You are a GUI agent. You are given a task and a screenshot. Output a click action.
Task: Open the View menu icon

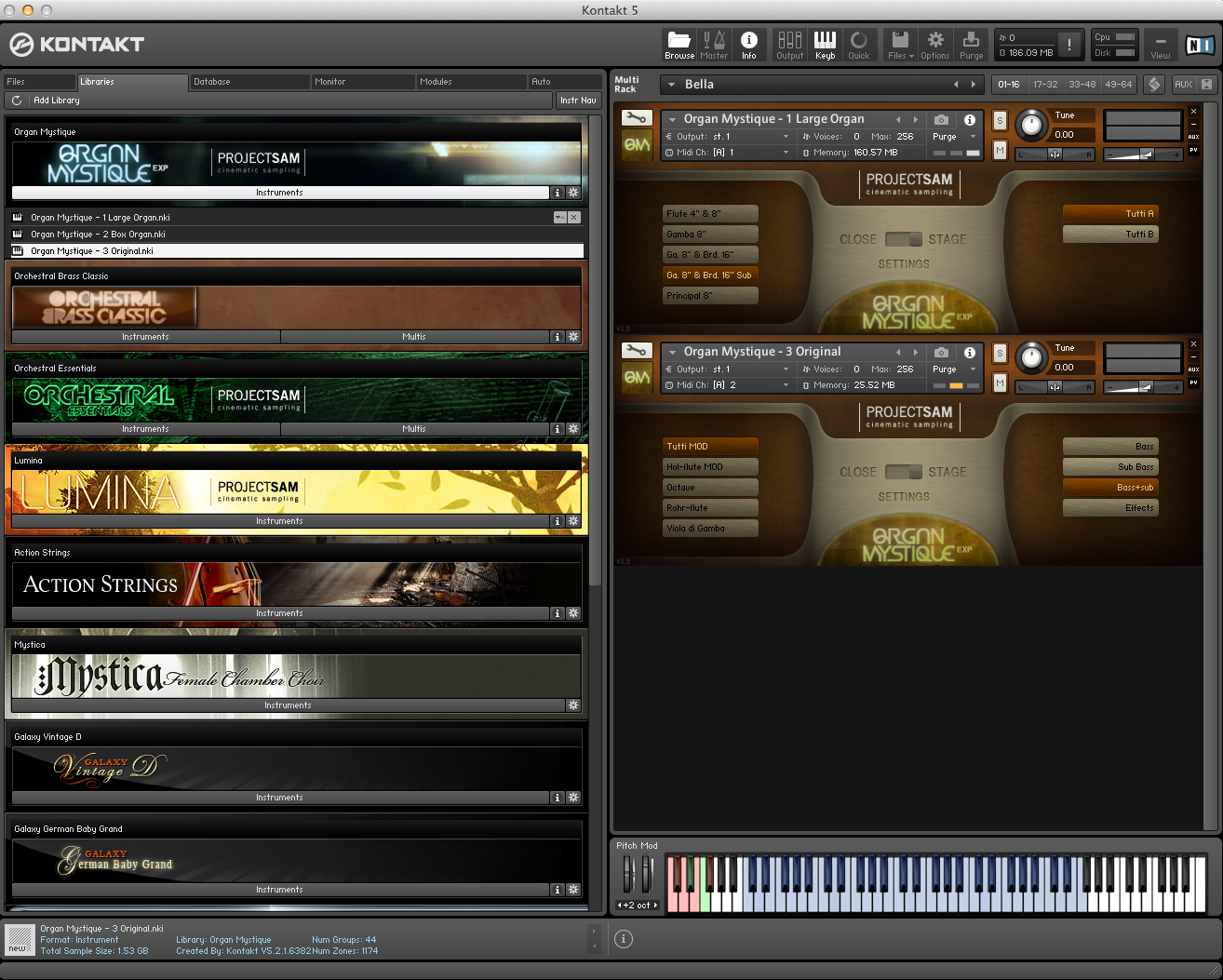coord(1160,44)
